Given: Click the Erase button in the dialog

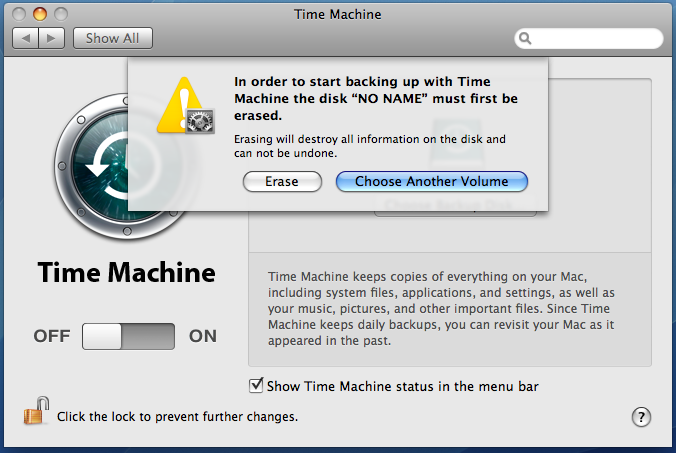Looking at the screenshot, I should [282, 181].
